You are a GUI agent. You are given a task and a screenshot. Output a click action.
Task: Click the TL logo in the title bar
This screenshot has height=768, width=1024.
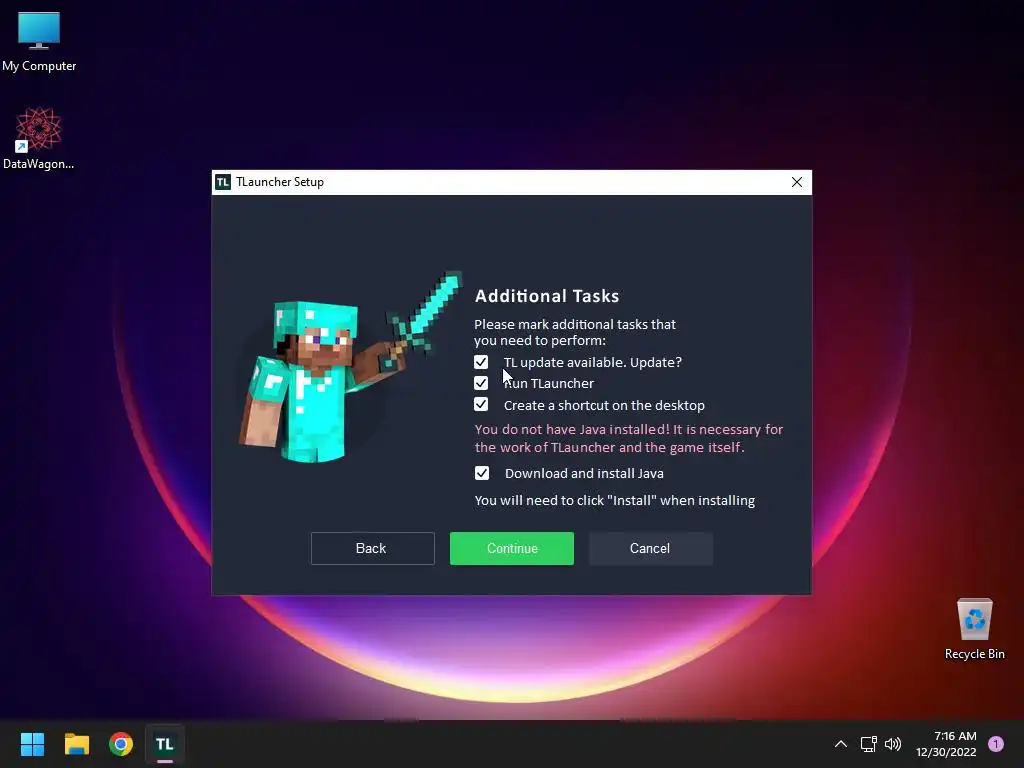223,182
